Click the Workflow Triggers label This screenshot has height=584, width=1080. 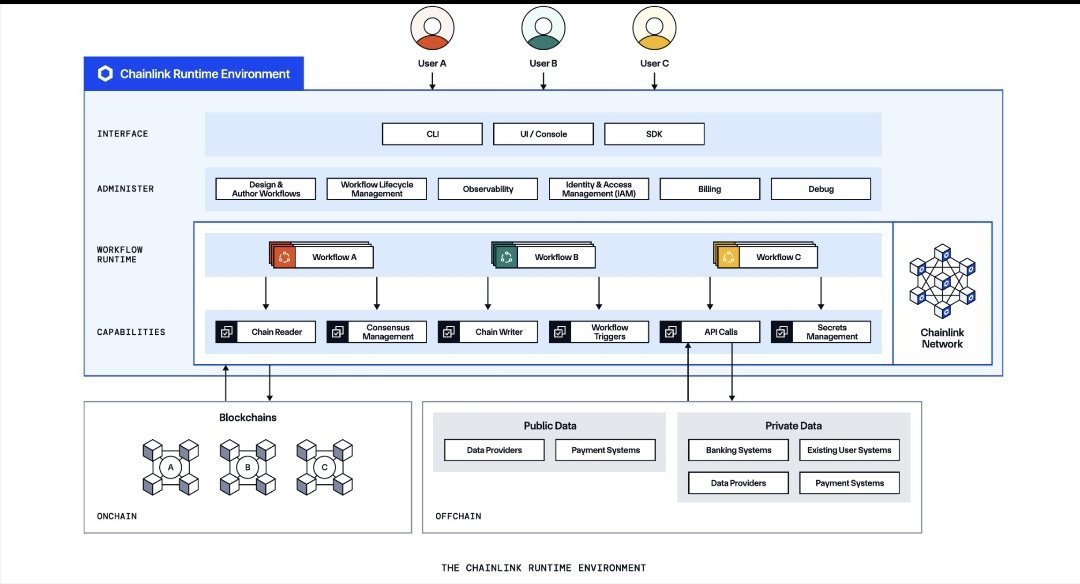(x=610, y=332)
